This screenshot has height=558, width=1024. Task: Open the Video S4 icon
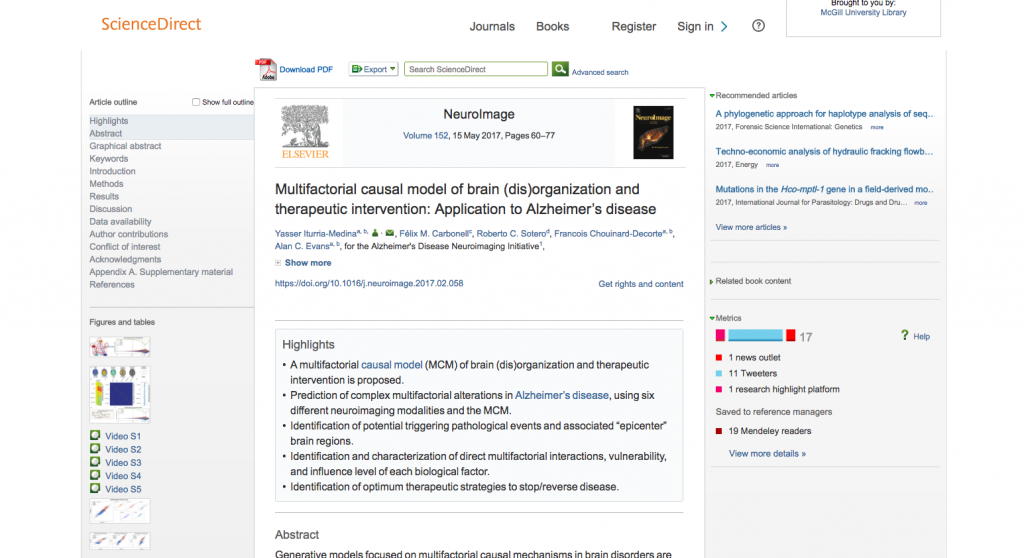pos(95,476)
